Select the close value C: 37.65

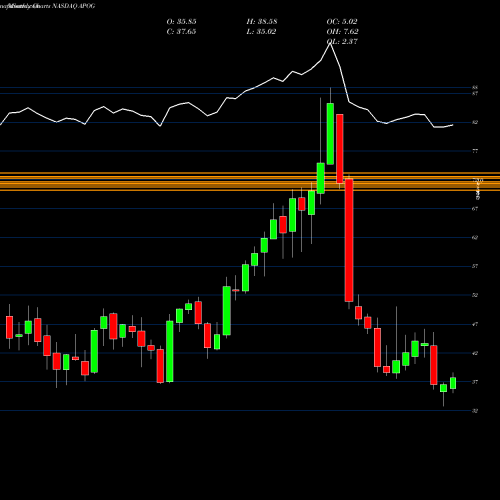(181, 32)
